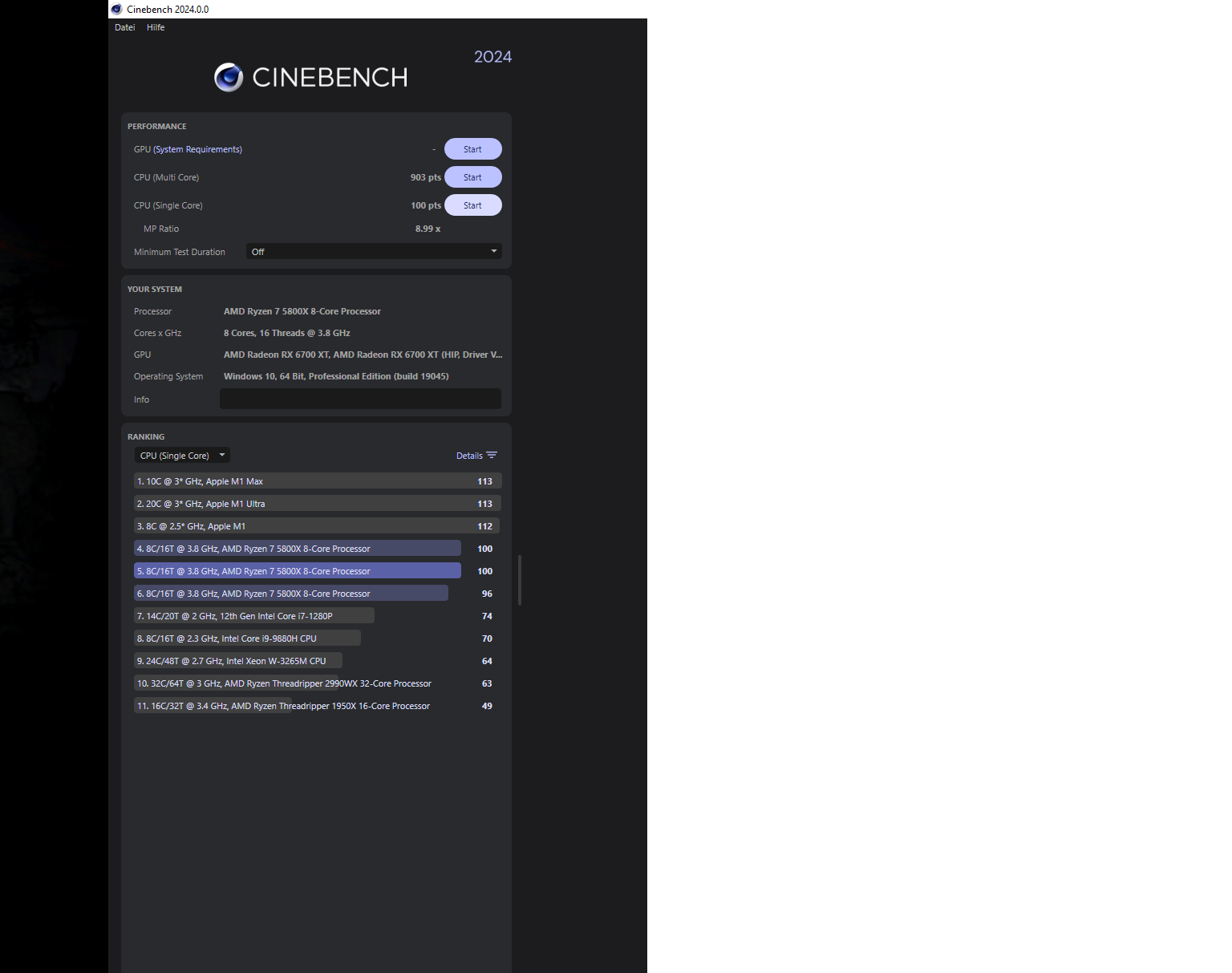1232x973 pixels.
Task: Select the rank 6 Ryzen 7 5800X row
Action: (x=318, y=594)
